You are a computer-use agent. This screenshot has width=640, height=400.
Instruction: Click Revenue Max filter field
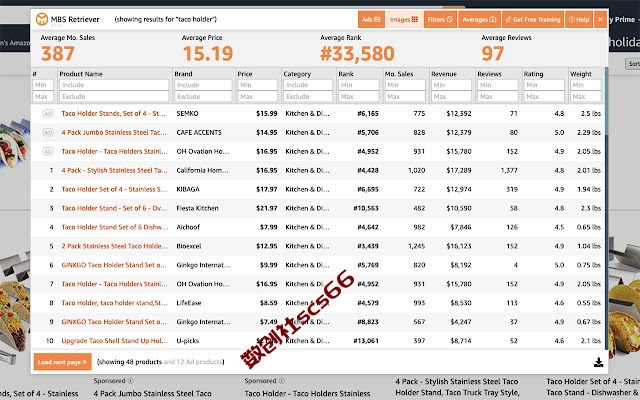451,96
